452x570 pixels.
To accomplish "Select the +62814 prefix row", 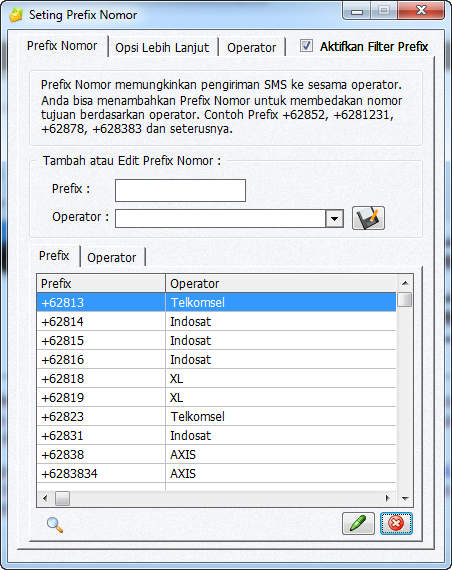I will click(216, 321).
